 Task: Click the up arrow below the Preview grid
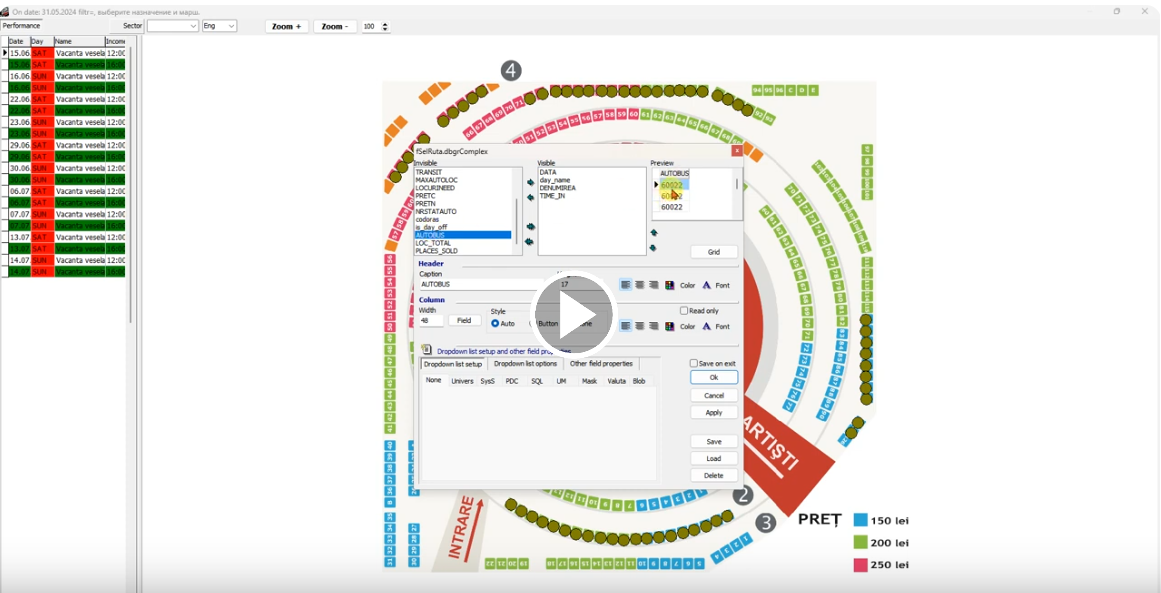point(654,232)
